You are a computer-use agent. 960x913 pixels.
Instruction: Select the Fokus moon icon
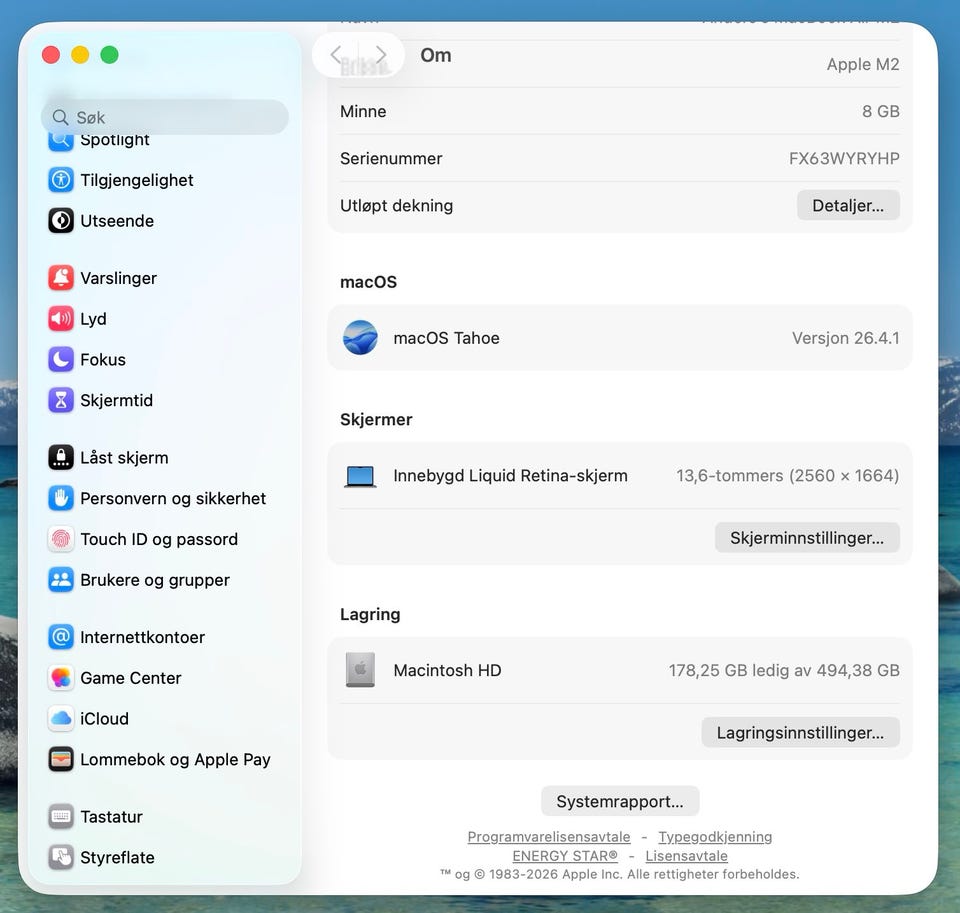tap(61, 359)
